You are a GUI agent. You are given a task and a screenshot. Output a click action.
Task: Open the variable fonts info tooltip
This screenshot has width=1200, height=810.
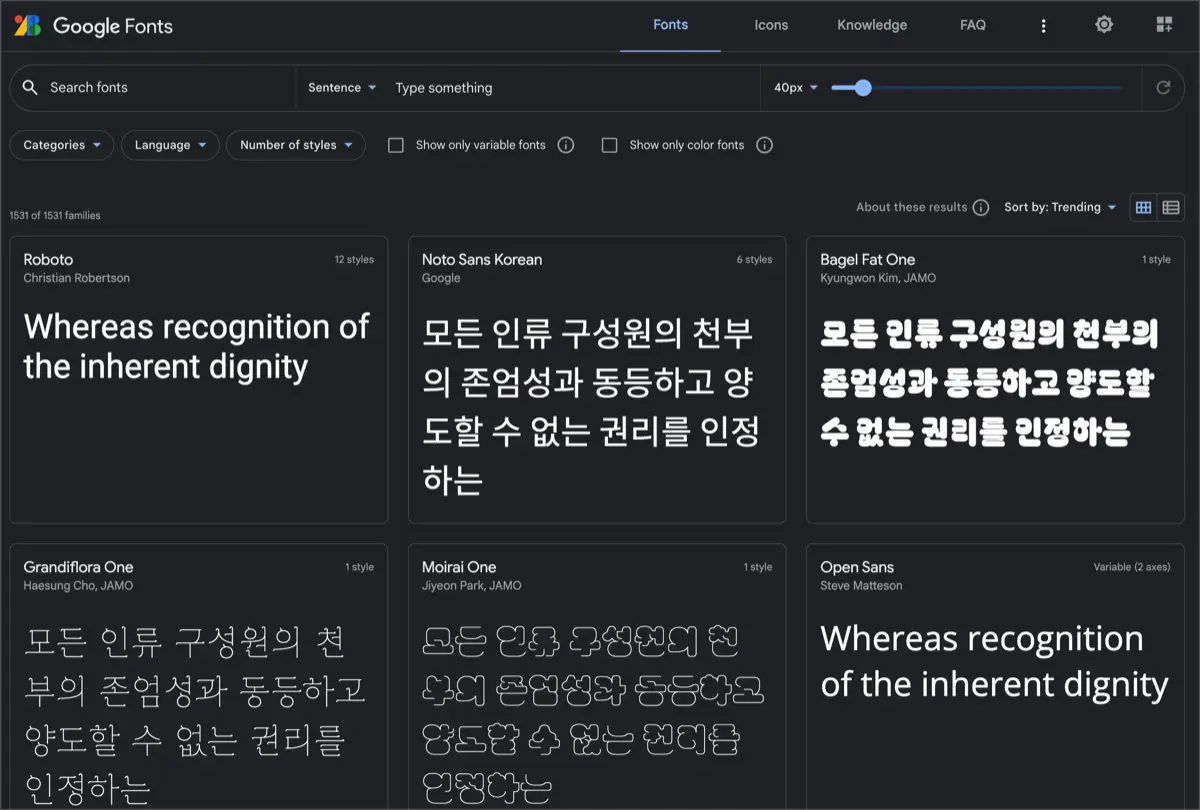click(x=565, y=145)
